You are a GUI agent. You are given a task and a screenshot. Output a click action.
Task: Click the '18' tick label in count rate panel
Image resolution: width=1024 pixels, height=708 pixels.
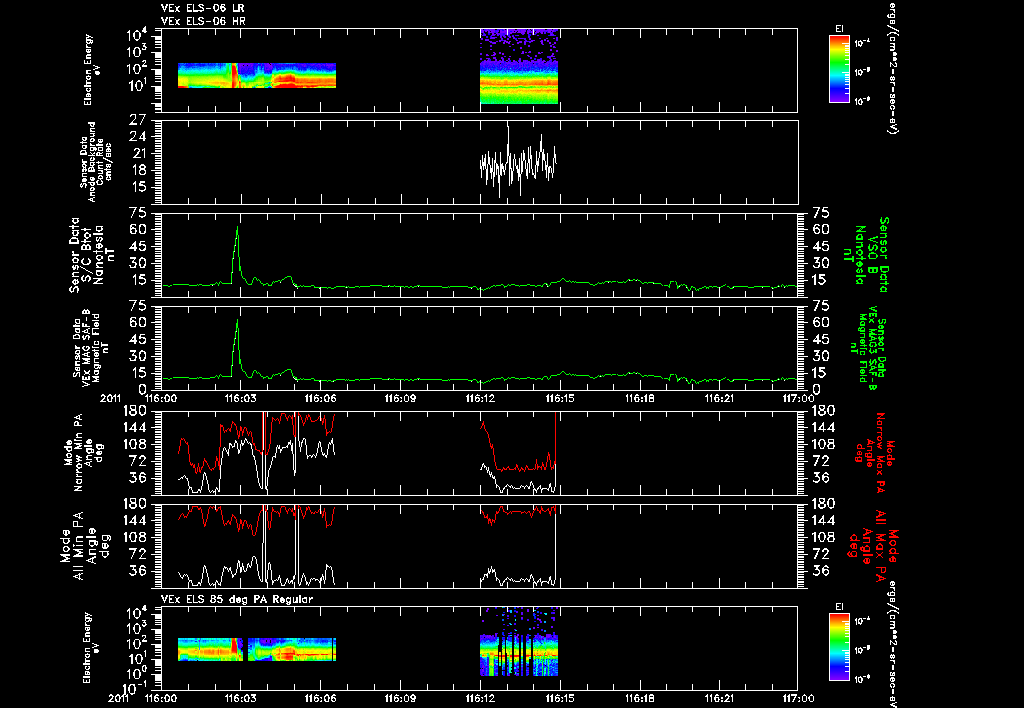point(138,170)
